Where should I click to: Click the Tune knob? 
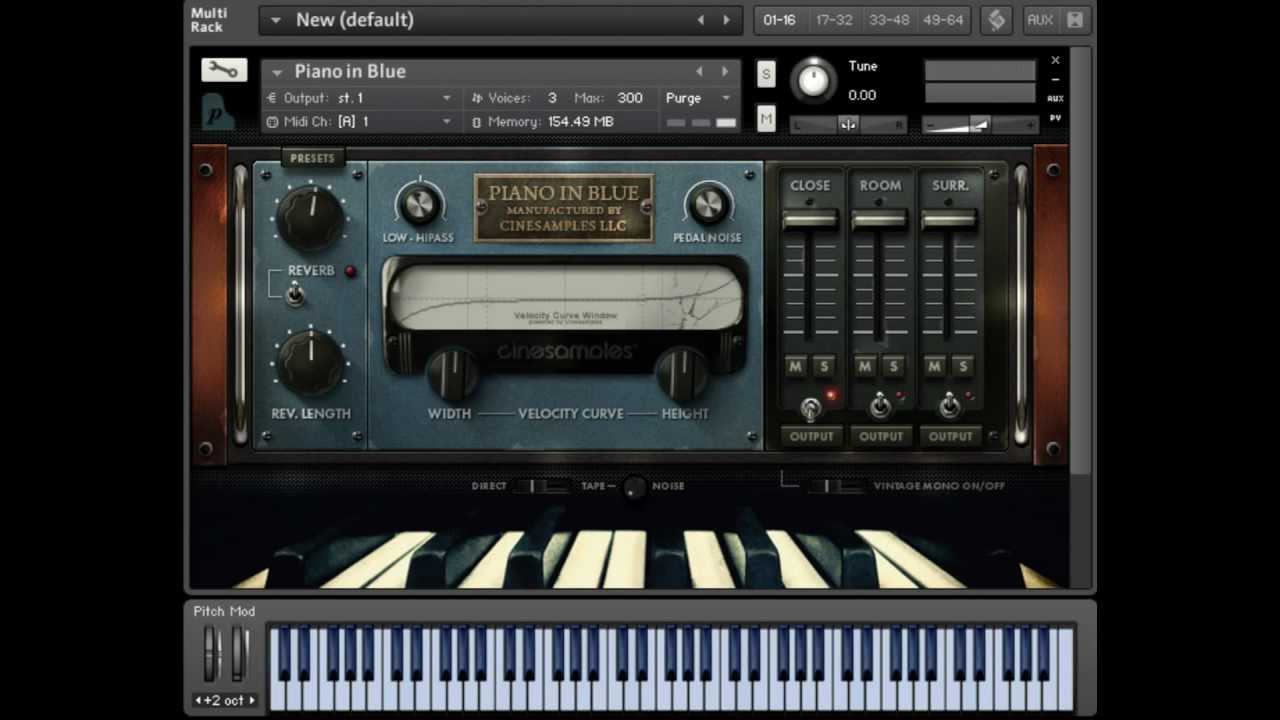coord(813,80)
